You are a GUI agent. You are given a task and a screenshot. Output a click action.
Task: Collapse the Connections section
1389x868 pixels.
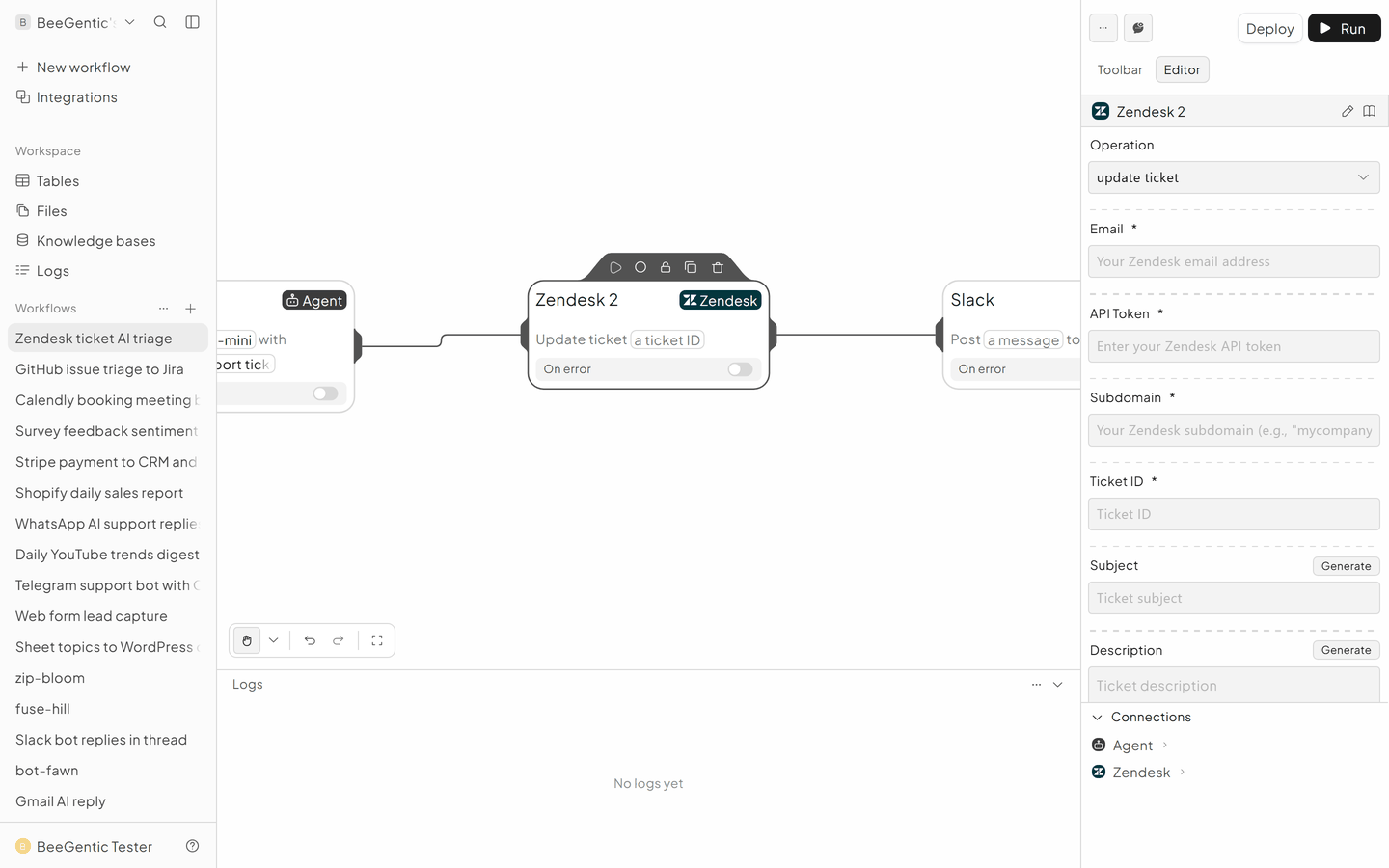[1098, 718]
